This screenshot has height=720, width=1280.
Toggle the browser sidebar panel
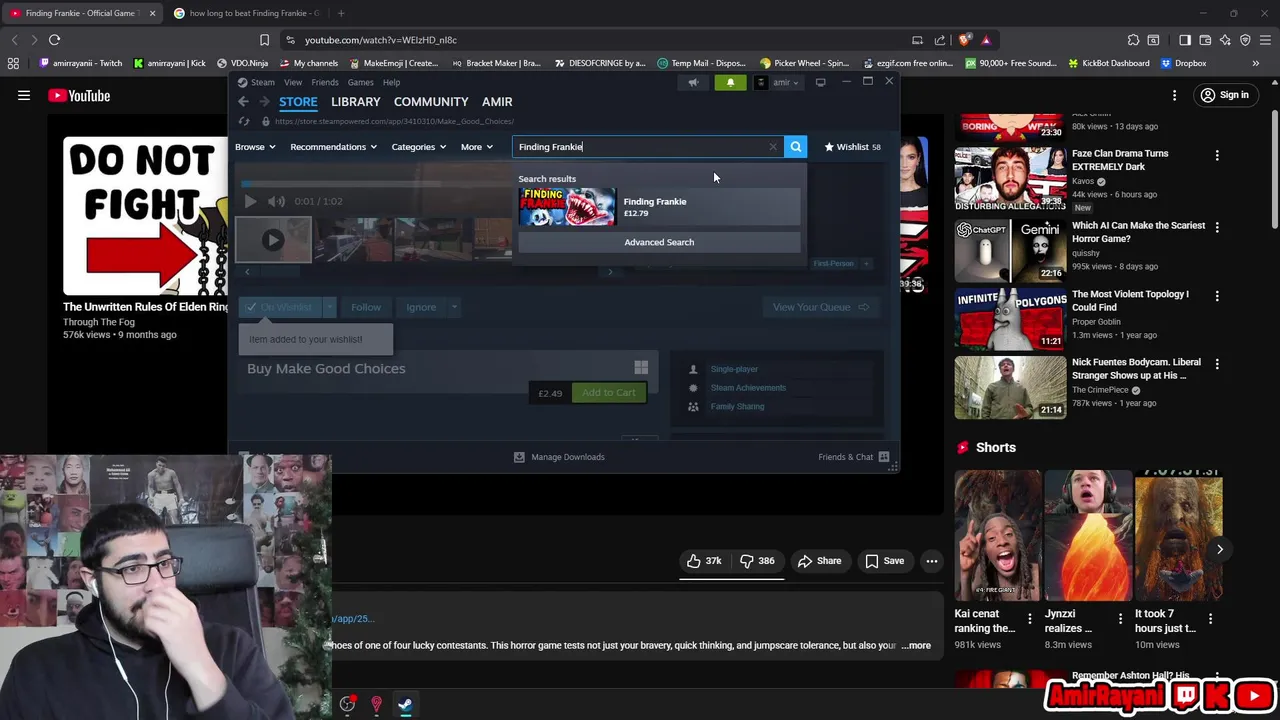tap(1185, 40)
